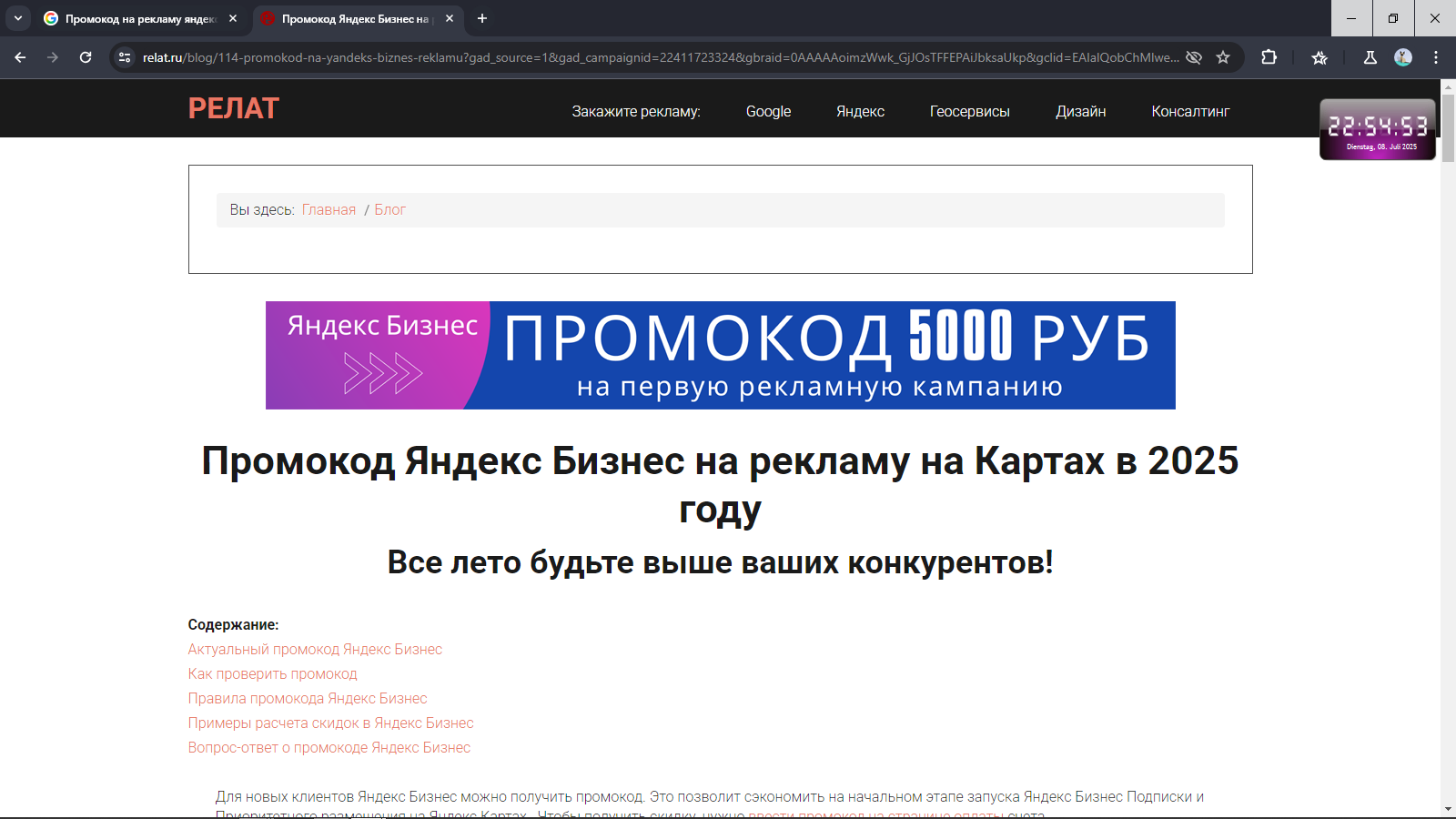Jump to Актуальный промокод Яндекс Бизнес section
The width and height of the screenshot is (1456, 819).
pos(315,649)
